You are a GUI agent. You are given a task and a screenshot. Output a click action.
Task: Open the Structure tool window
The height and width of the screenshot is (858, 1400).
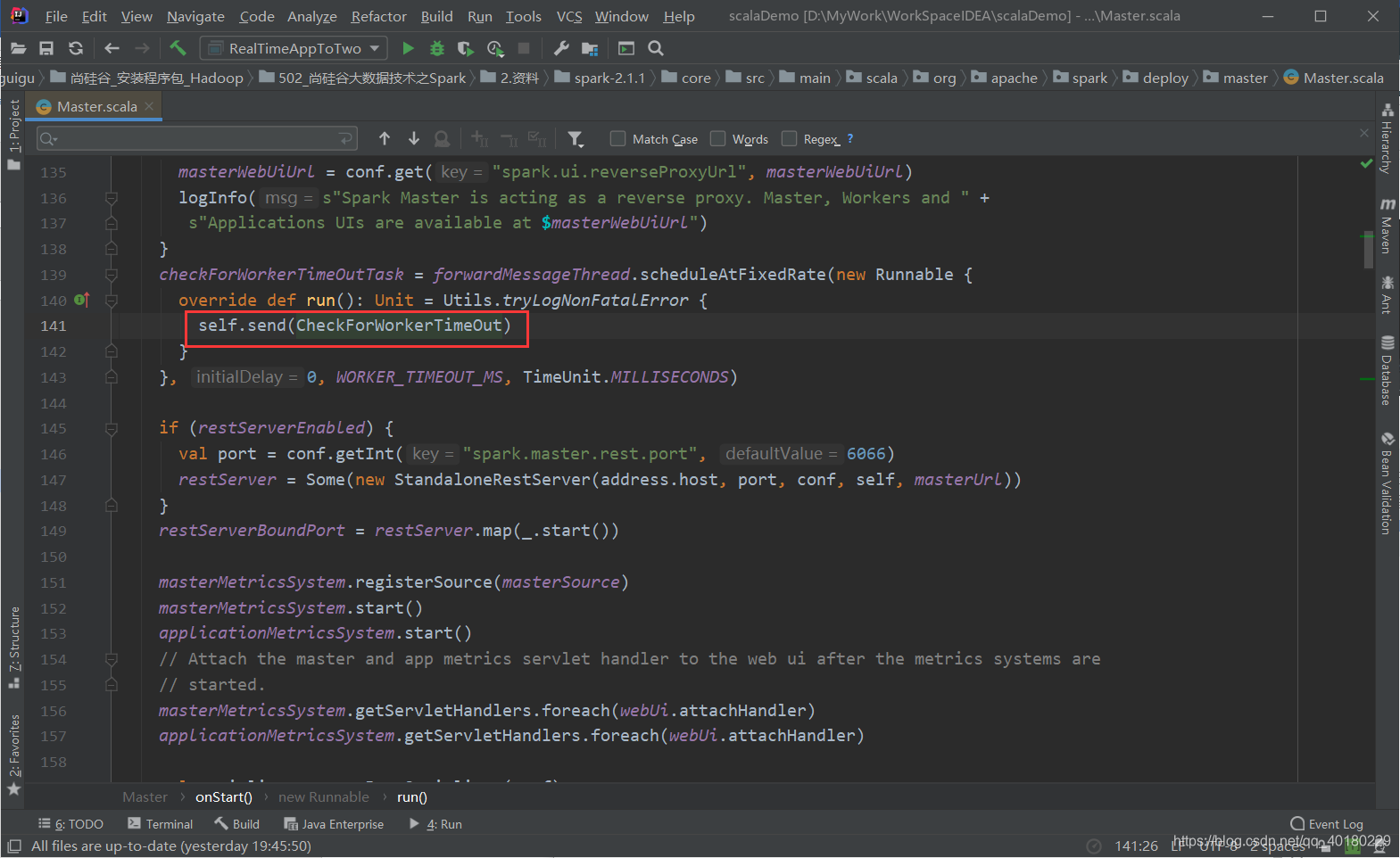[13, 648]
